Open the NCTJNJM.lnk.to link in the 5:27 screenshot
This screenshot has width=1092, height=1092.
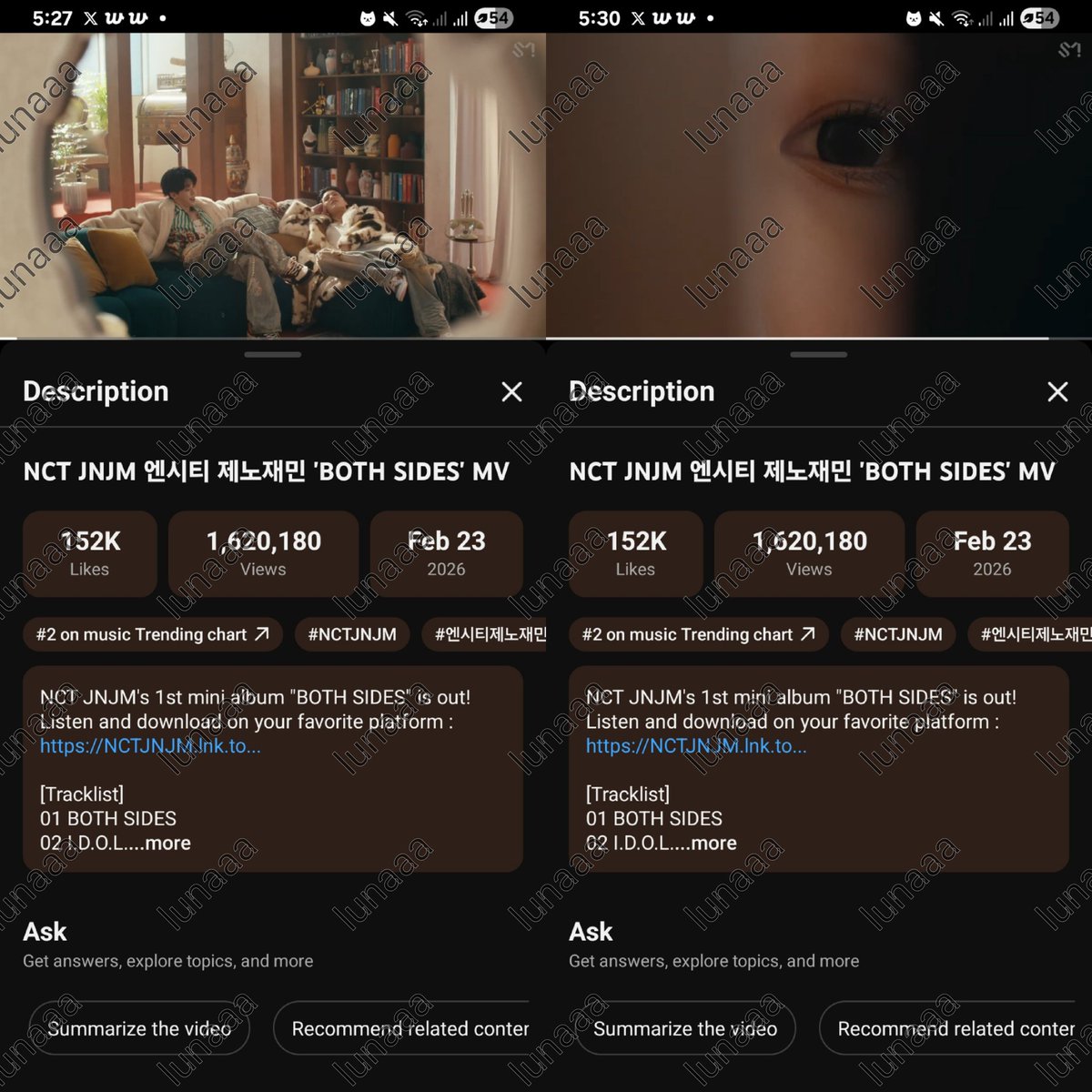(150, 746)
